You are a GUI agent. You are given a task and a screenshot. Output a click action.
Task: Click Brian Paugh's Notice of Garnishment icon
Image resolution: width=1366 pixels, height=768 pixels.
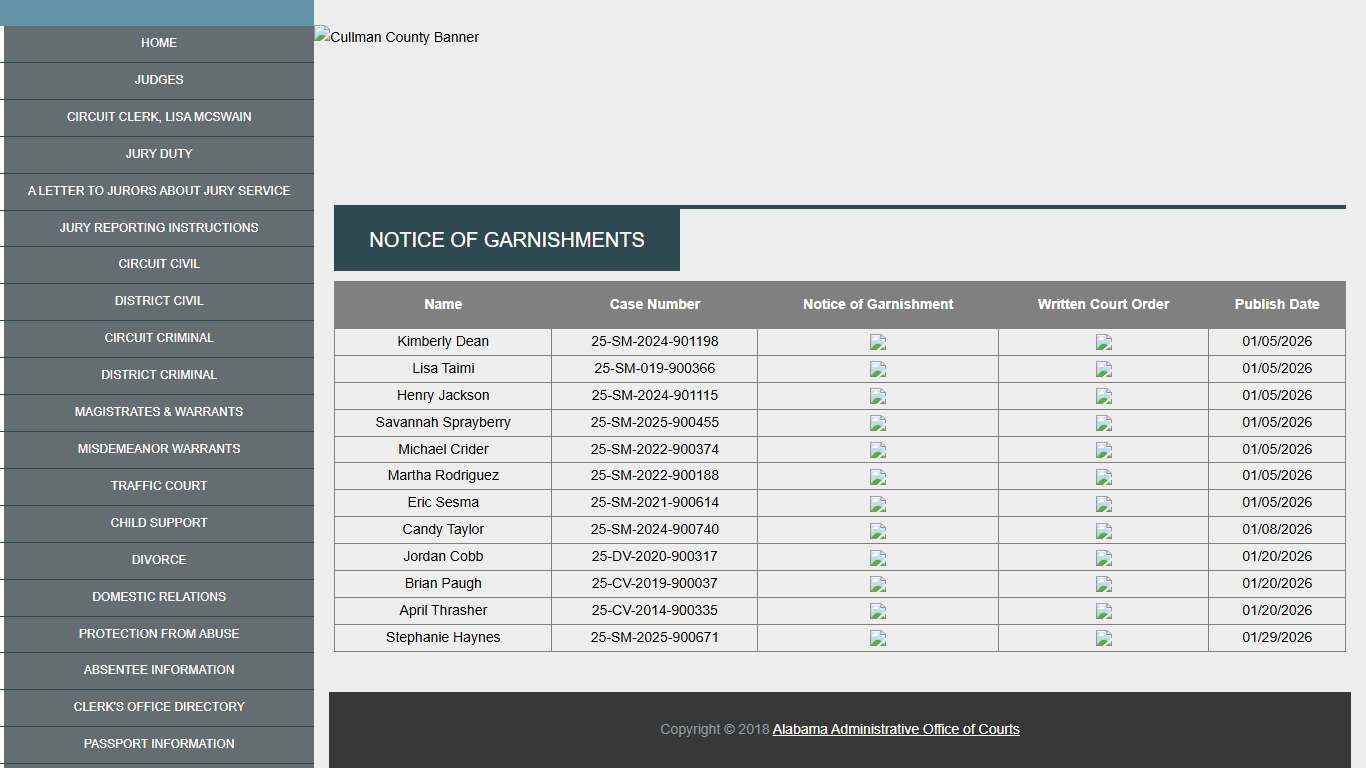coord(878,584)
